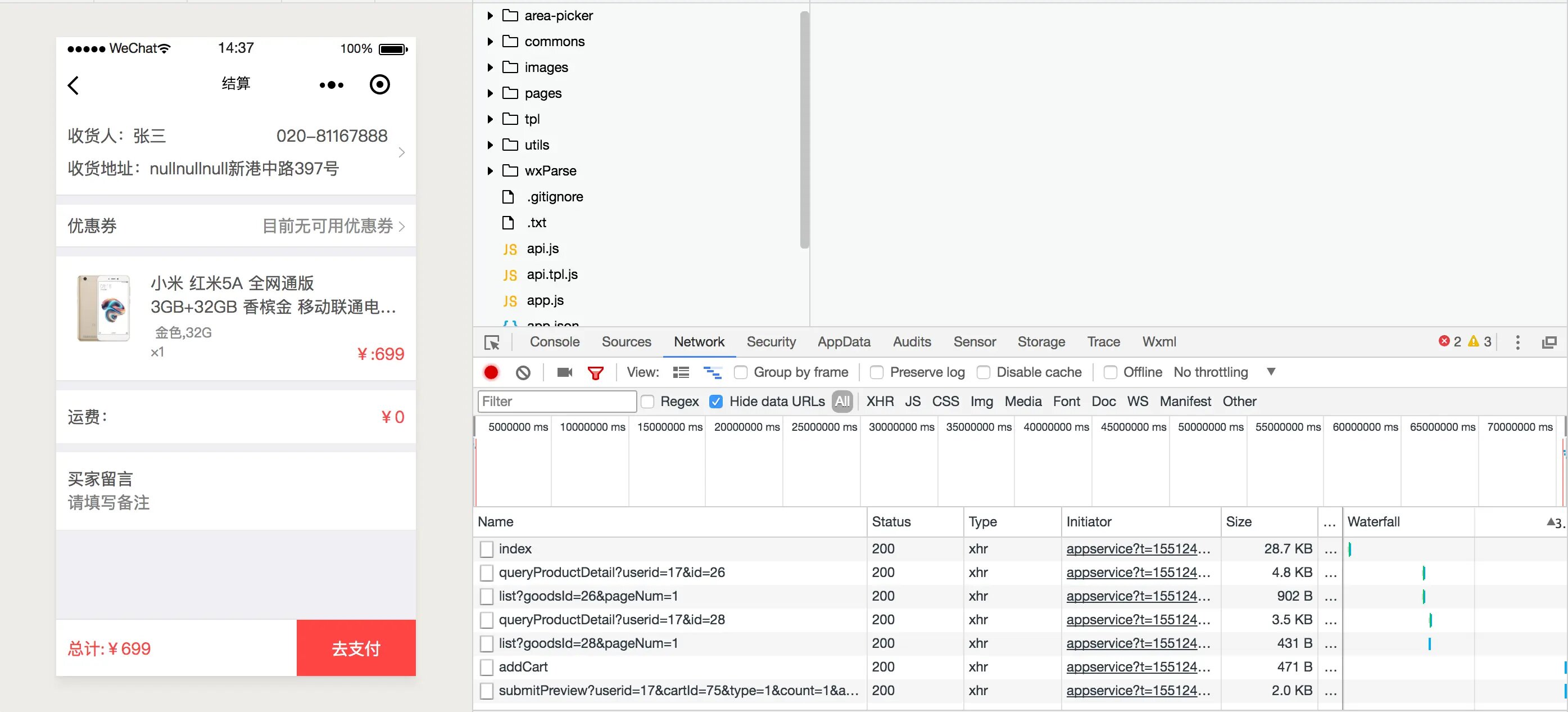Open appservice initiator link for index
This screenshot has height=712, width=1568.
(1138, 549)
